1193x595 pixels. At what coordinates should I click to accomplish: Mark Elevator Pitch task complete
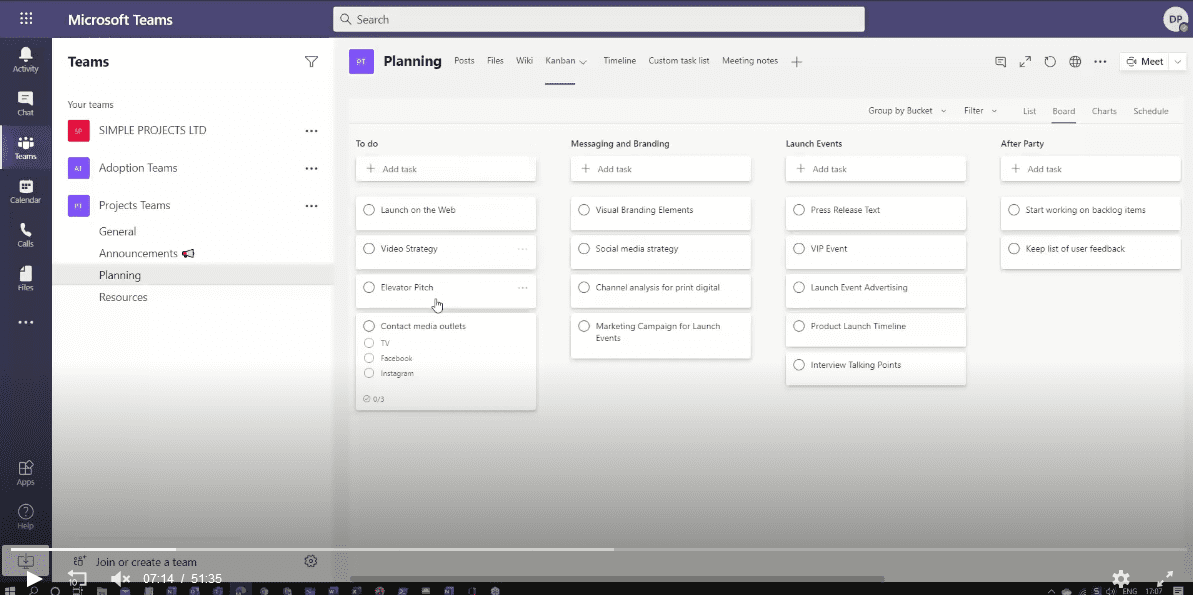click(369, 288)
